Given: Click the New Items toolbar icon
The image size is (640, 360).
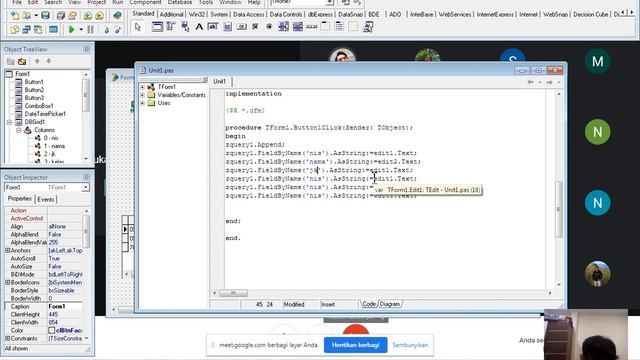Looking at the screenshot, I should (15, 16).
